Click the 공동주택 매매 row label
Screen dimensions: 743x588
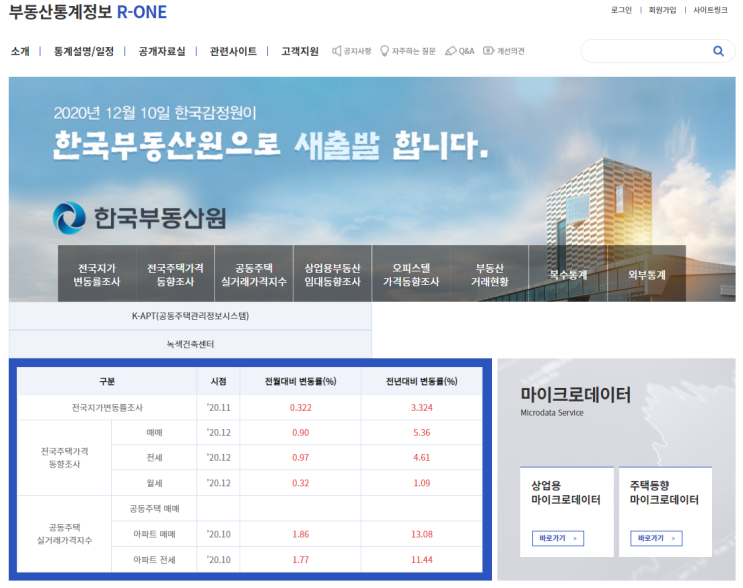tap(154, 509)
